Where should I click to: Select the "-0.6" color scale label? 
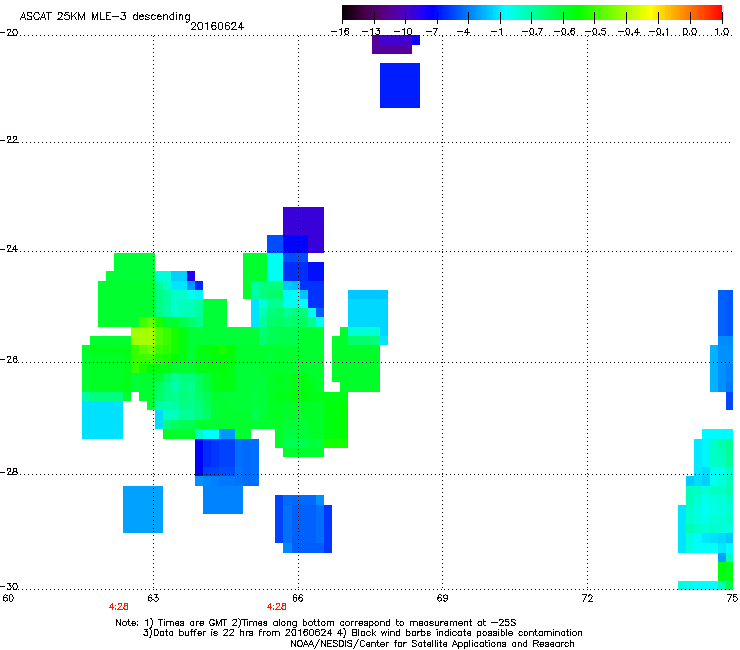(563, 32)
